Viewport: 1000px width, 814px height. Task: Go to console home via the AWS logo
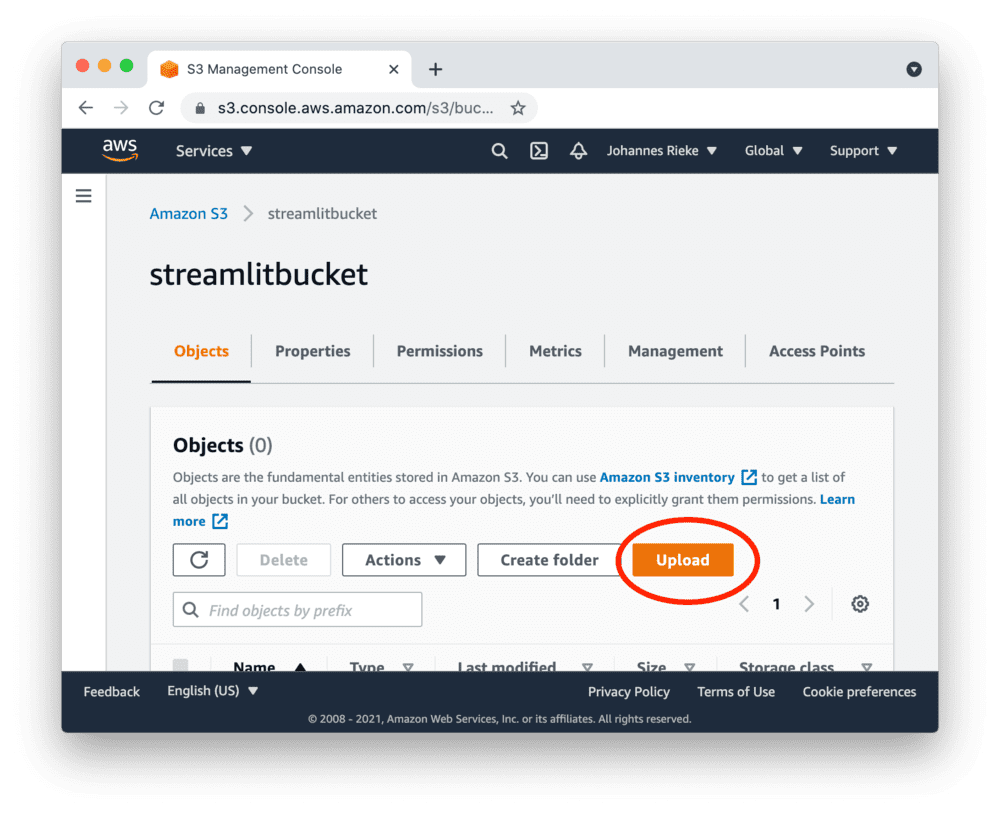coord(120,150)
